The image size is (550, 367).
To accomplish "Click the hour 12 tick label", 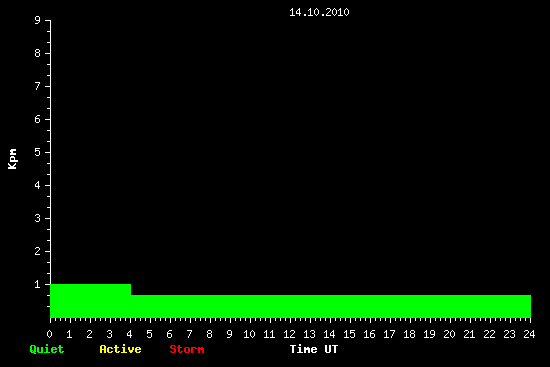I will tap(289, 334).
